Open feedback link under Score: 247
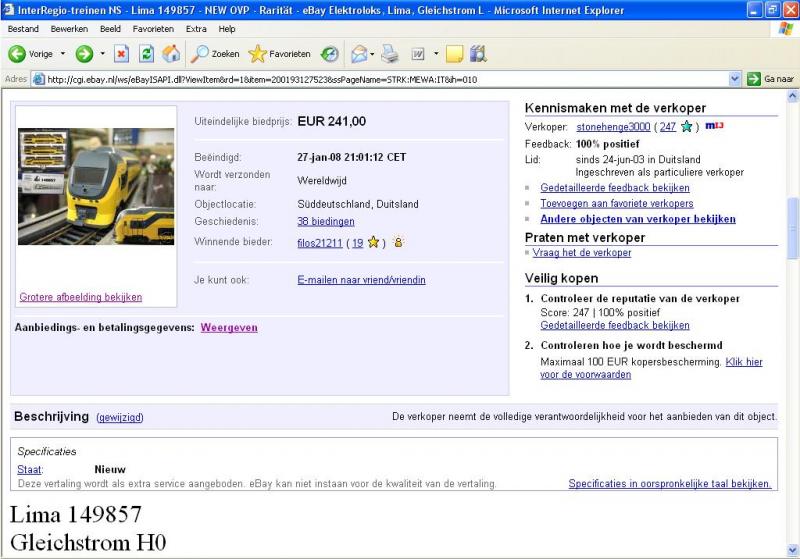This screenshot has height=559, width=800. 615,325
